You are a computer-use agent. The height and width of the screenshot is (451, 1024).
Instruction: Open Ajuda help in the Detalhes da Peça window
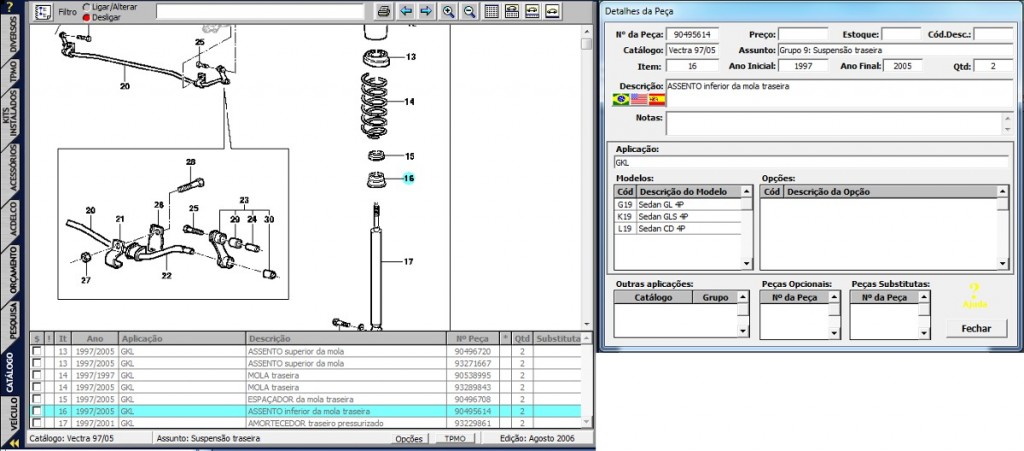coord(974,296)
